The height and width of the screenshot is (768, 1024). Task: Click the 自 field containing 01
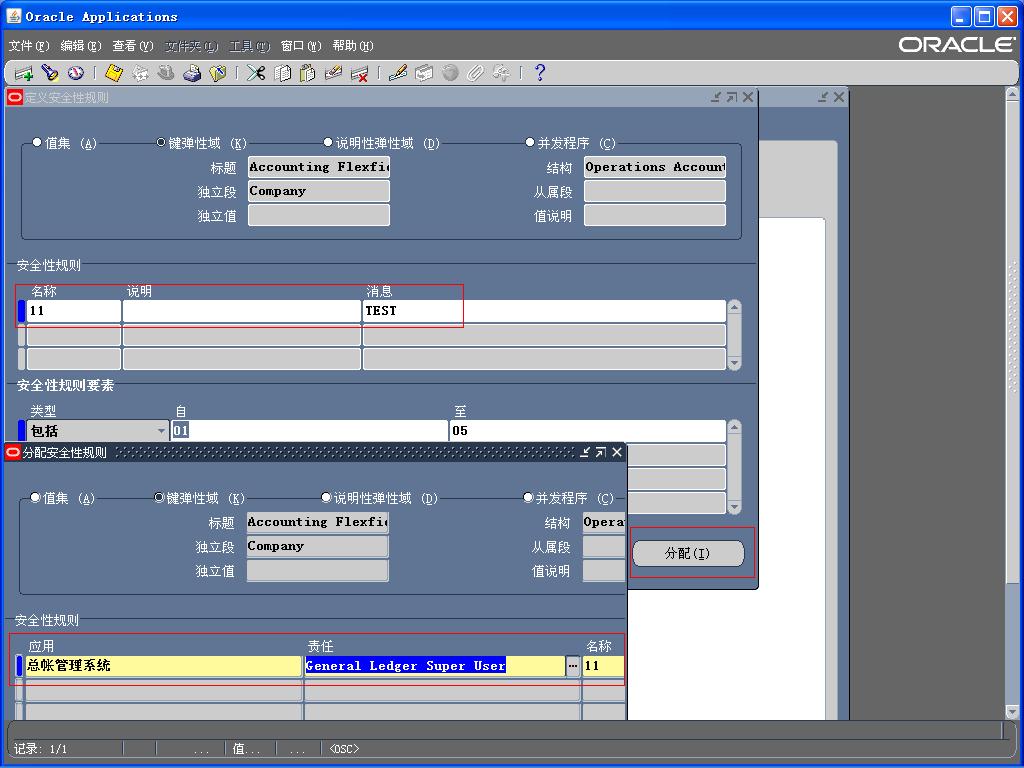click(310, 431)
